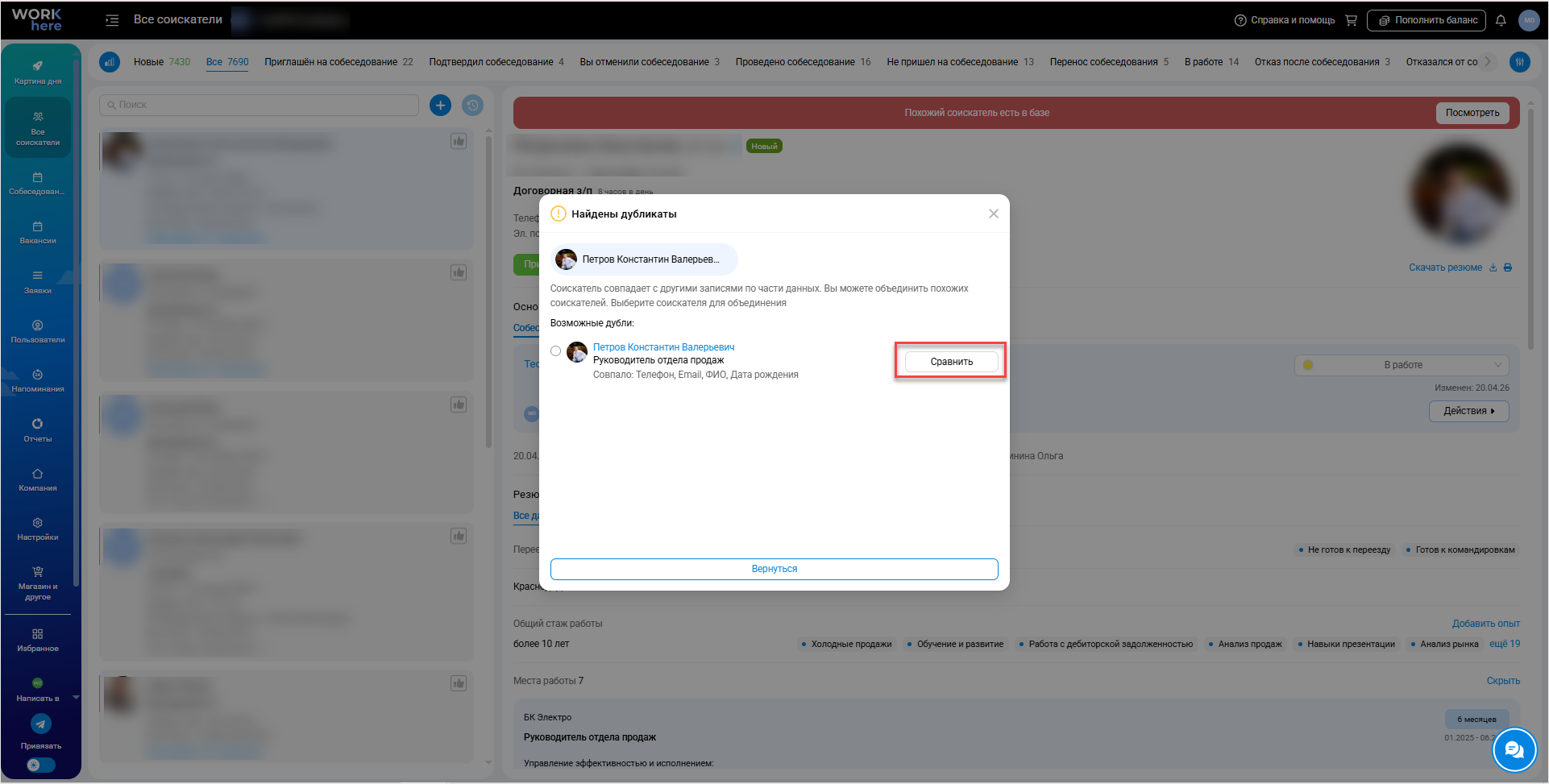Click the statistics chart icon near Новые
This screenshot has height=784, width=1549.
110,62
